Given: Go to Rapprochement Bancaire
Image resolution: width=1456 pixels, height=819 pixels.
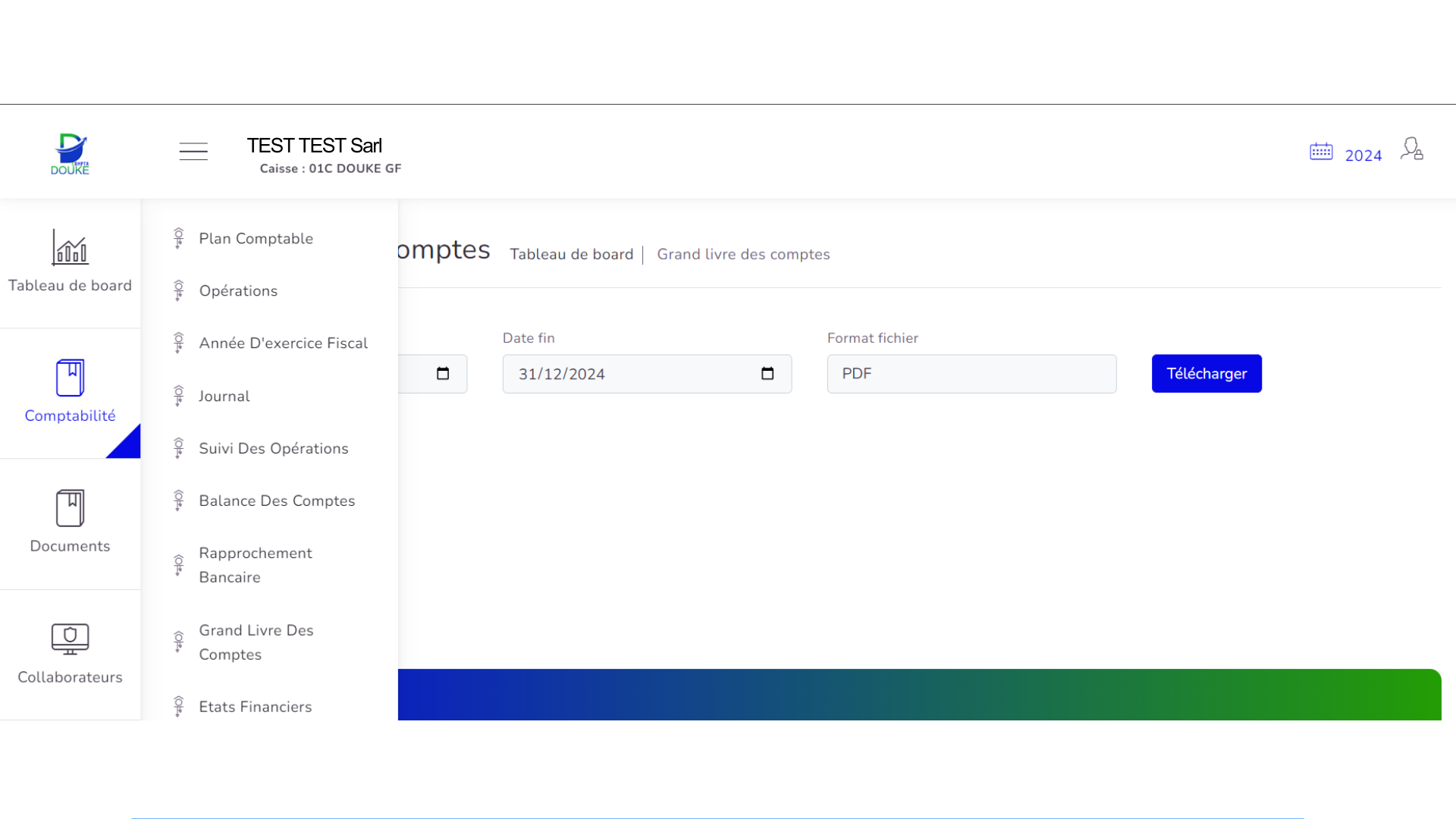Looking at the screenshot, I should tap(256, 565).
